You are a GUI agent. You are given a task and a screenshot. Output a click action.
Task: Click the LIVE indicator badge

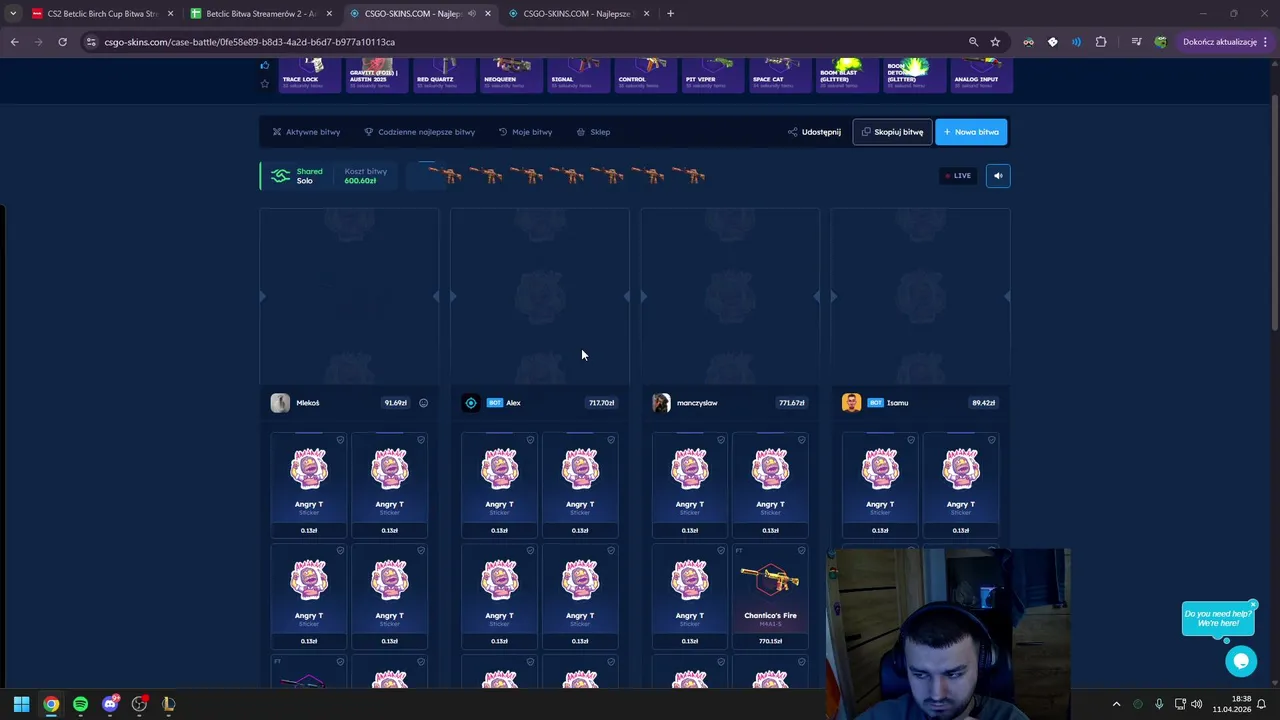pyautogui.click(x=957, y=176)
